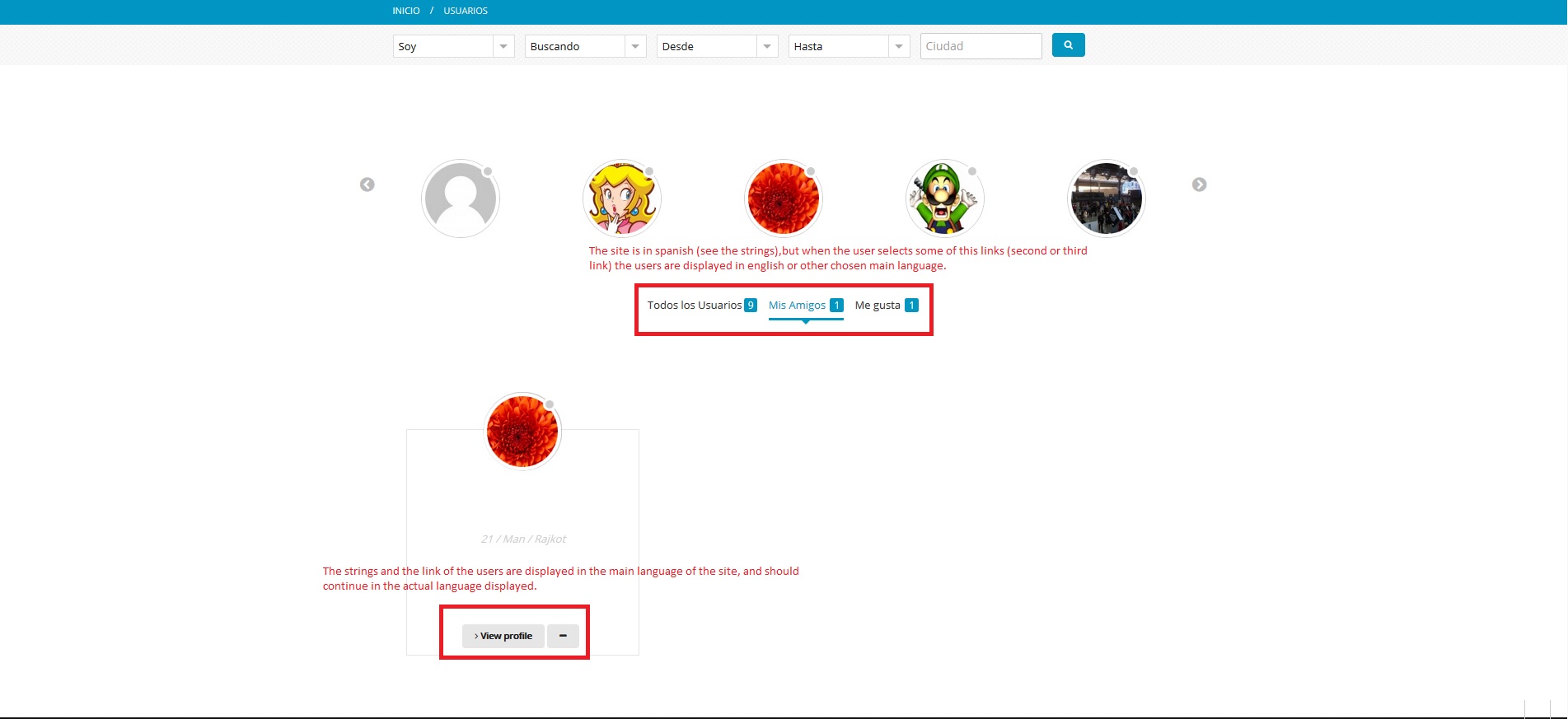The height and width of the screenshot is (719, 1568).
Task: Open the default gray silhouette avatar
Action: coord(461,198)
